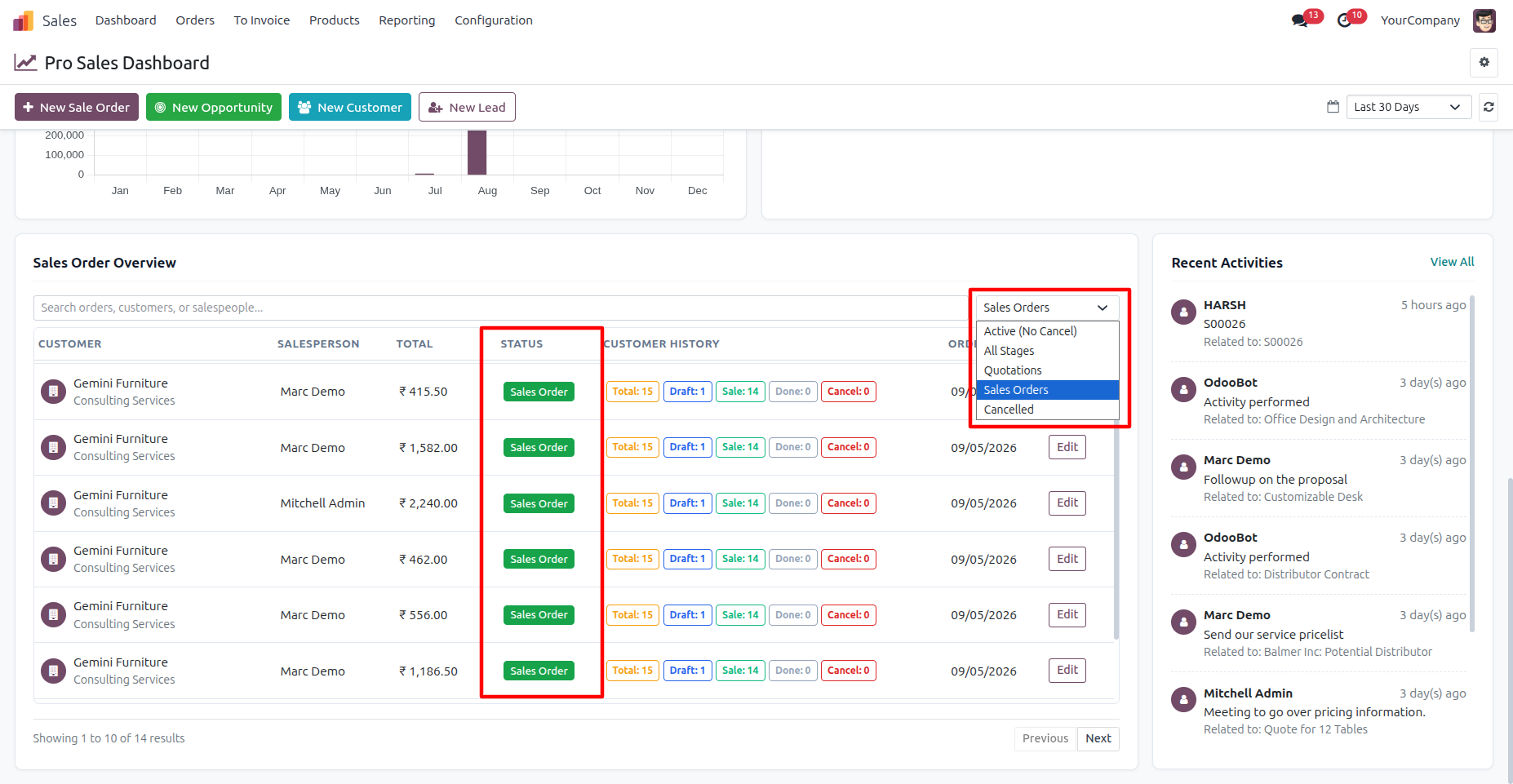Click the New Sale Order button
The height and width of the screenshot is (784, 1513).
(77, 107)
